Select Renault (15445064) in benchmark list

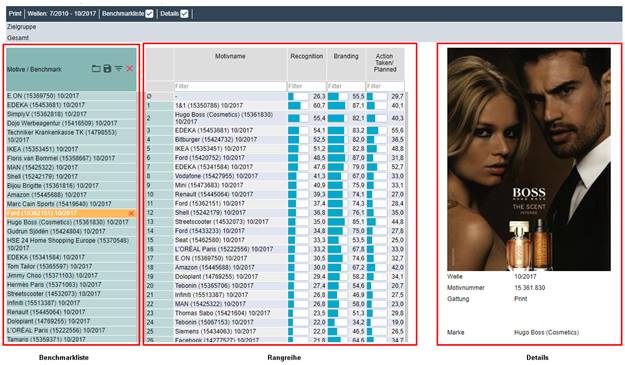pyautogui.click(x=71, y=312)
